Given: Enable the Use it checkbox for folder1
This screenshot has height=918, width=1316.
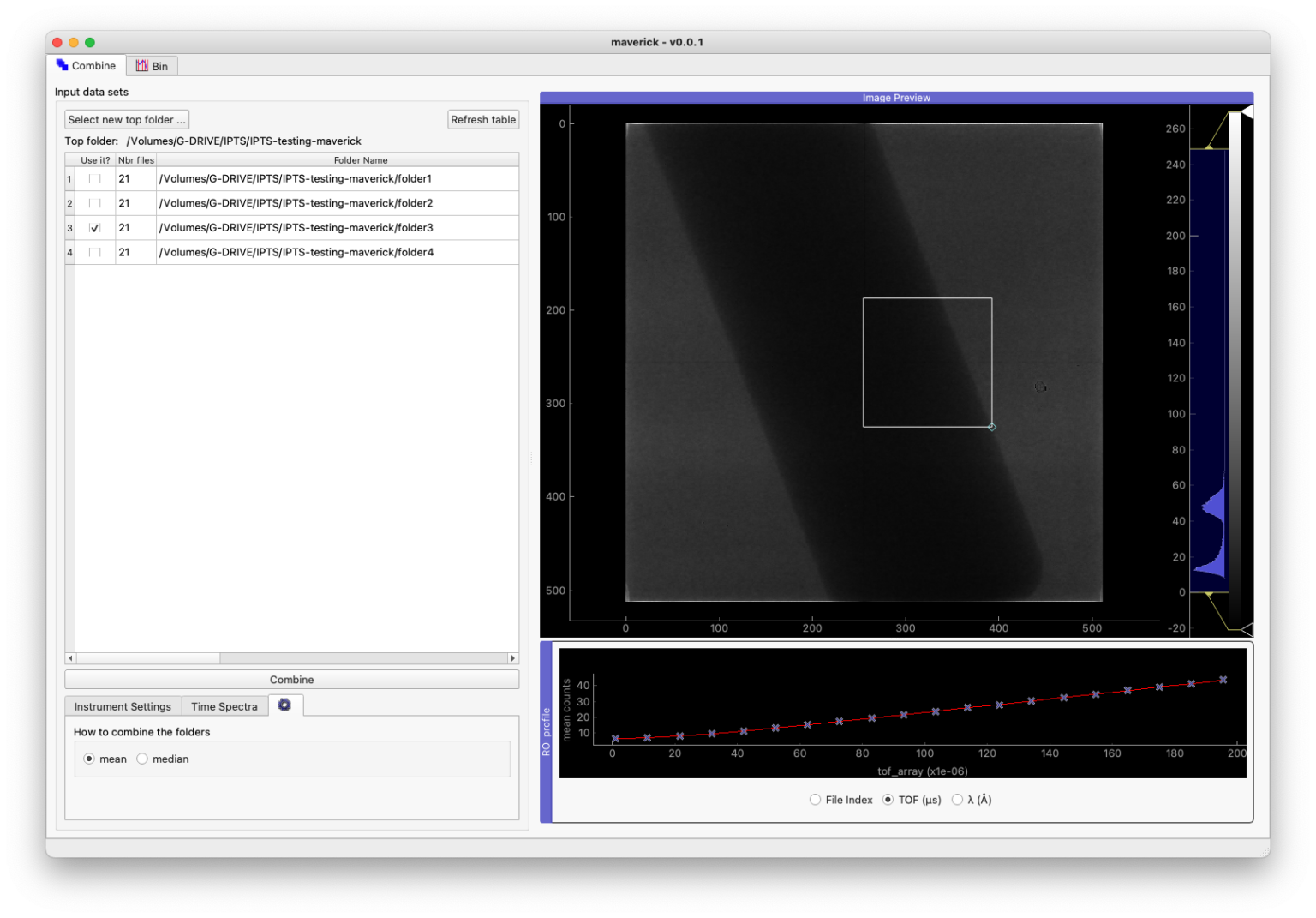Looking at the screenshot, I should click(94, 178).
